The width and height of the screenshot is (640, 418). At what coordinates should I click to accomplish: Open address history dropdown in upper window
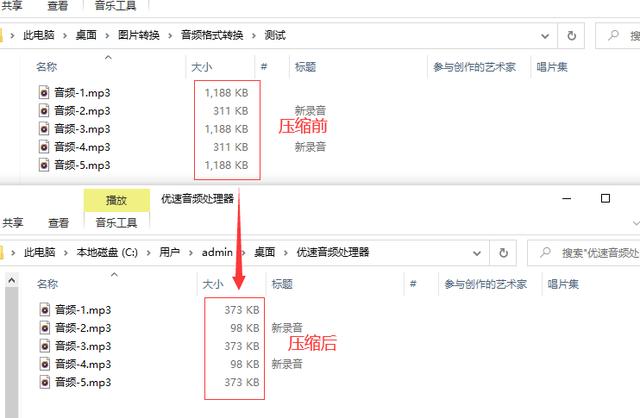(x=545, y=36)
